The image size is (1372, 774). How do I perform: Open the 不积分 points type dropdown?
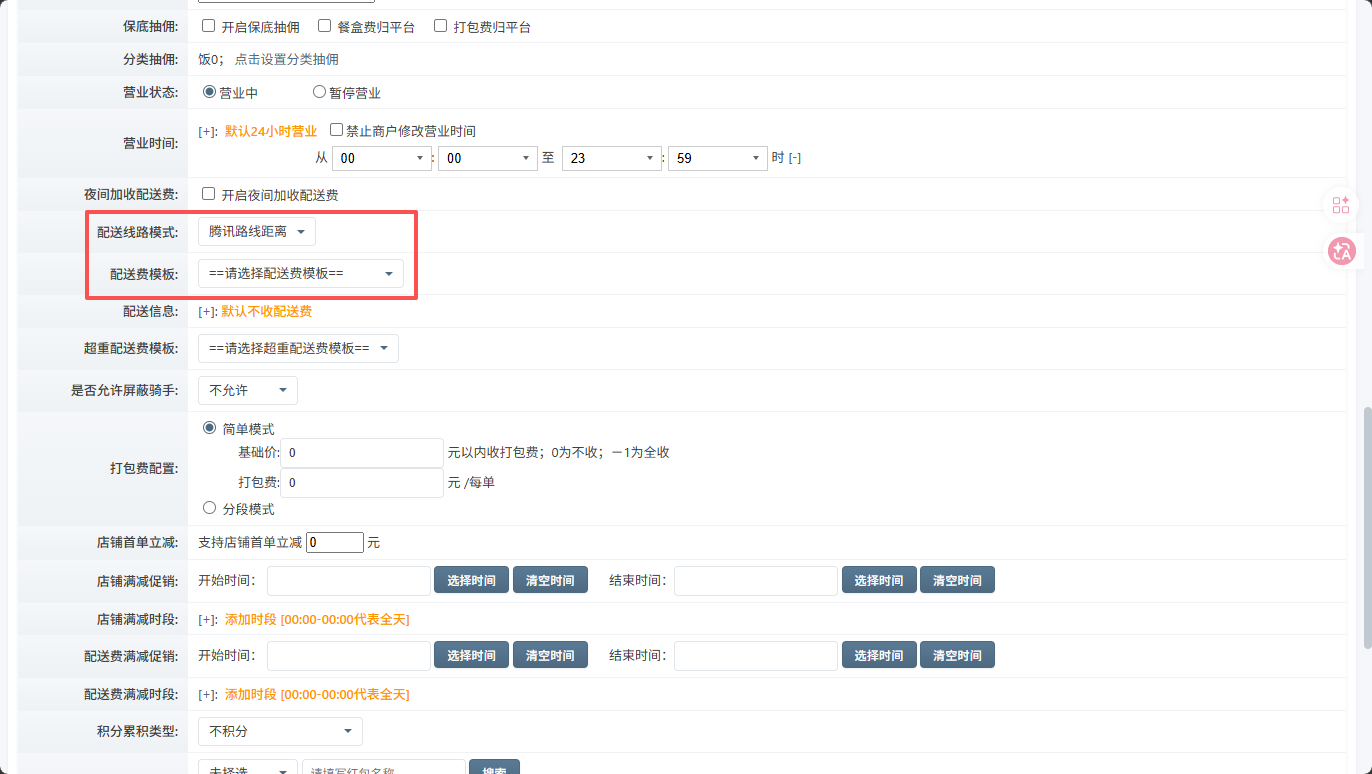click(x=280, y=731)
